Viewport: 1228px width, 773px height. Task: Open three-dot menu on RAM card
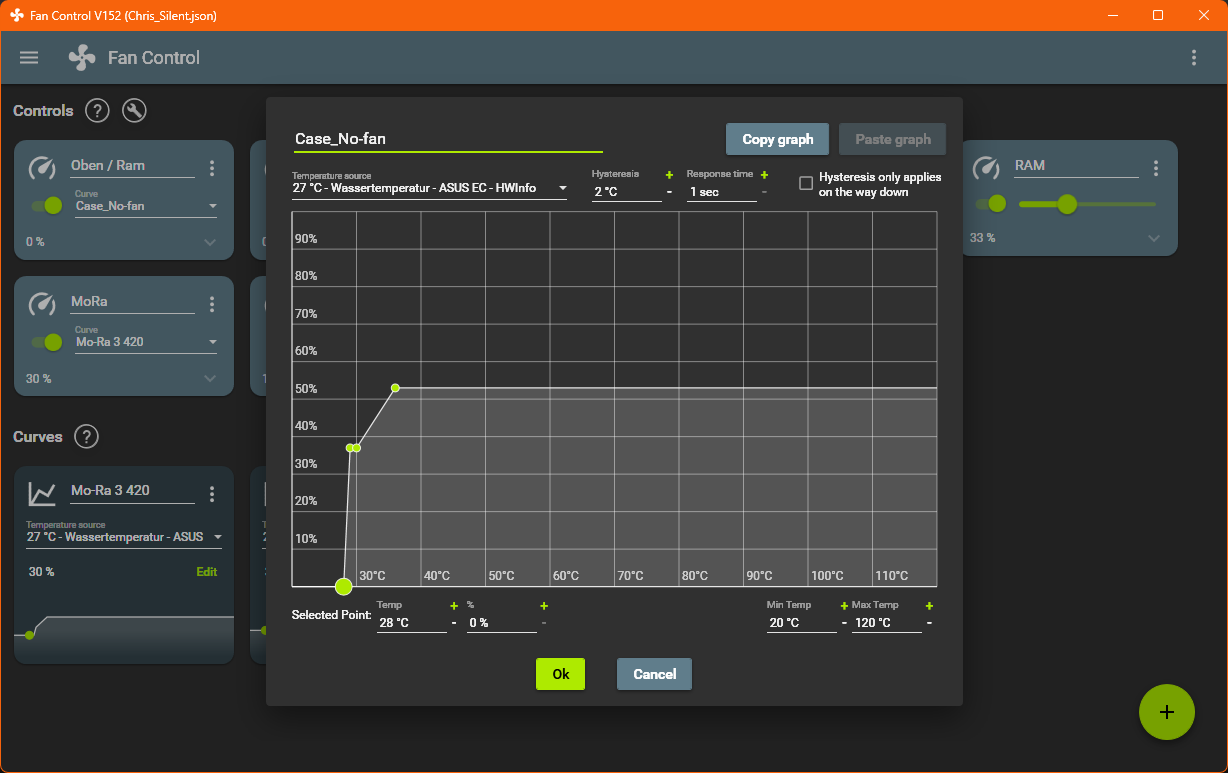pos(1156,168)
